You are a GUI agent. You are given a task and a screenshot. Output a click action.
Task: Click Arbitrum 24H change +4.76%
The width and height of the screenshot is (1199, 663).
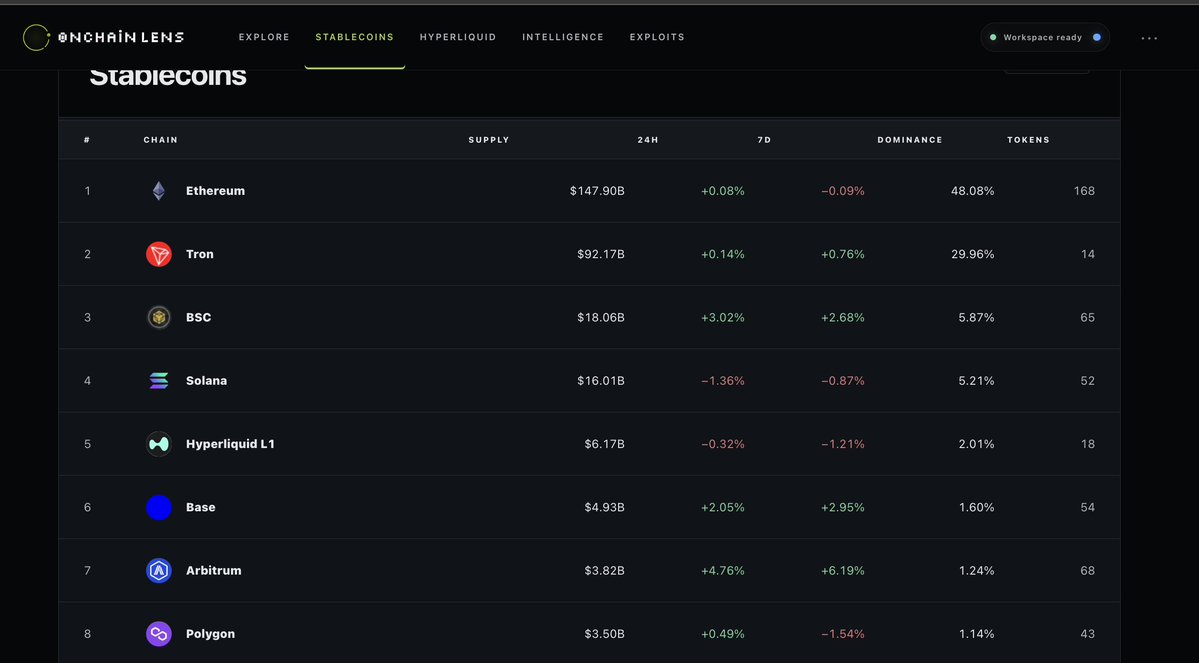click(723, 570)
